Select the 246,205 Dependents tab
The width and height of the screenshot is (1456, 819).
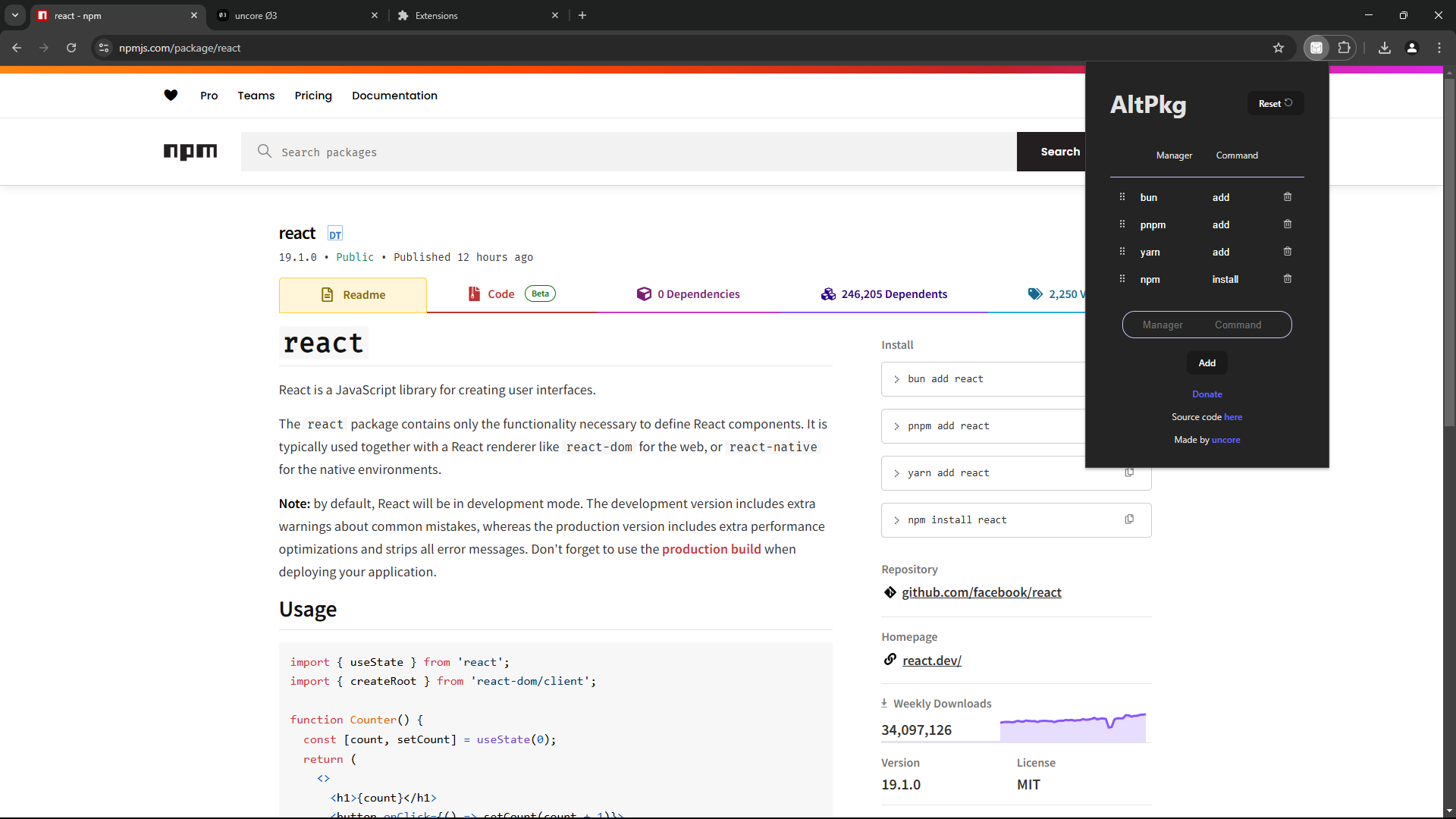[x=884, y=294]
